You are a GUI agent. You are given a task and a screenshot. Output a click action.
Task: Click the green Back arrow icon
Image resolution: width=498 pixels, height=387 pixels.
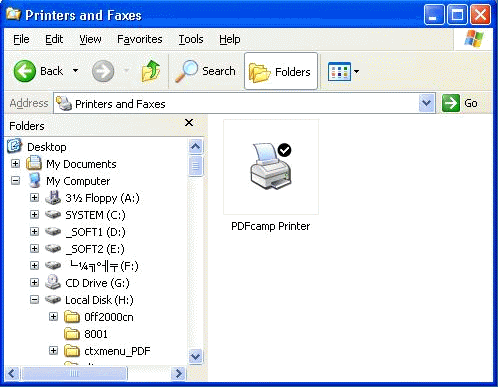pyautogui.click(x=24, y=71)
